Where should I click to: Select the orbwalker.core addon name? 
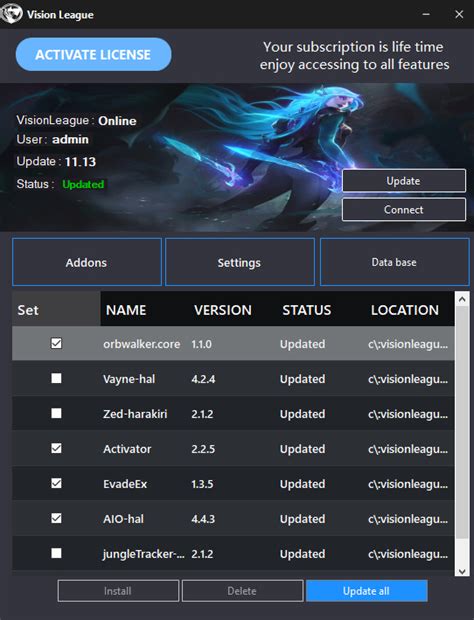142,344
